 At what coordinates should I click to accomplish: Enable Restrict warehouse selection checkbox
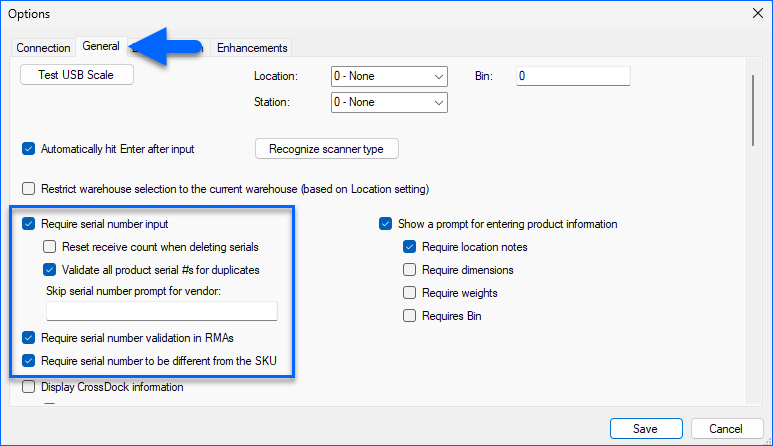coord(29,188)
